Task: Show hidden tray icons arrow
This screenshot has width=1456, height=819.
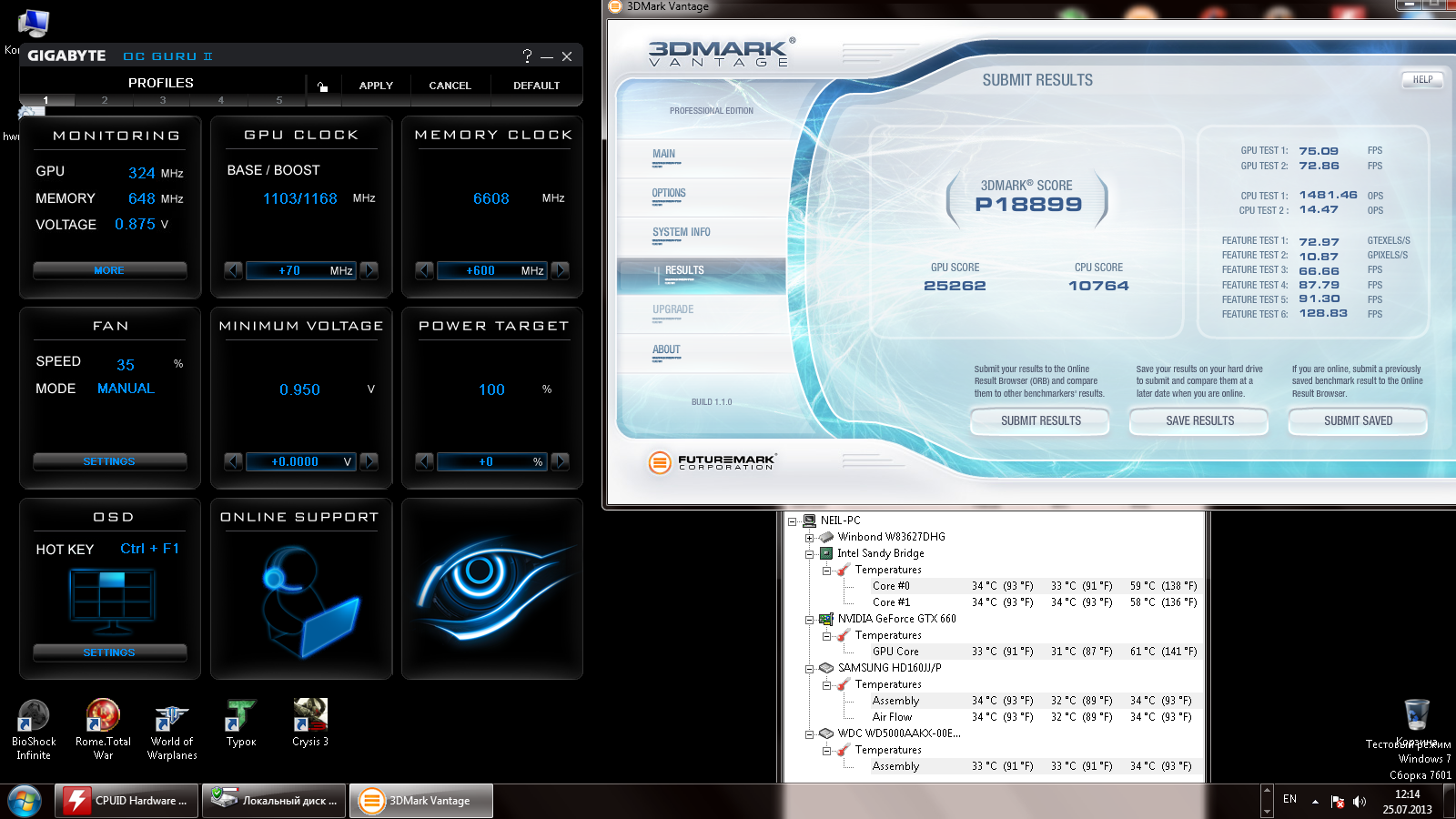Action: (1315, 802)
